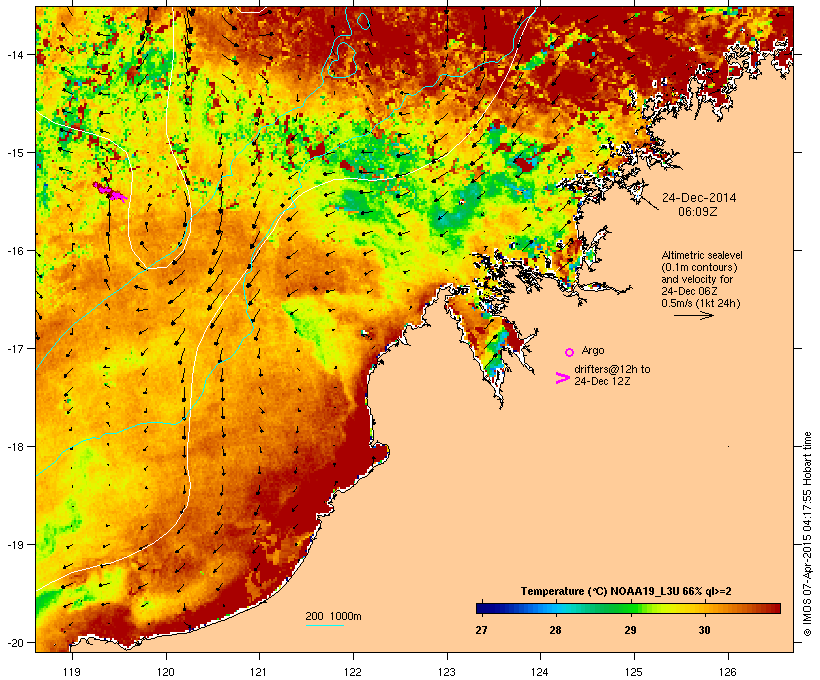The width and height of the screenshot is (820, 680).
Task: Click the magenta Argo circle symbol
Action: point(570,353)
